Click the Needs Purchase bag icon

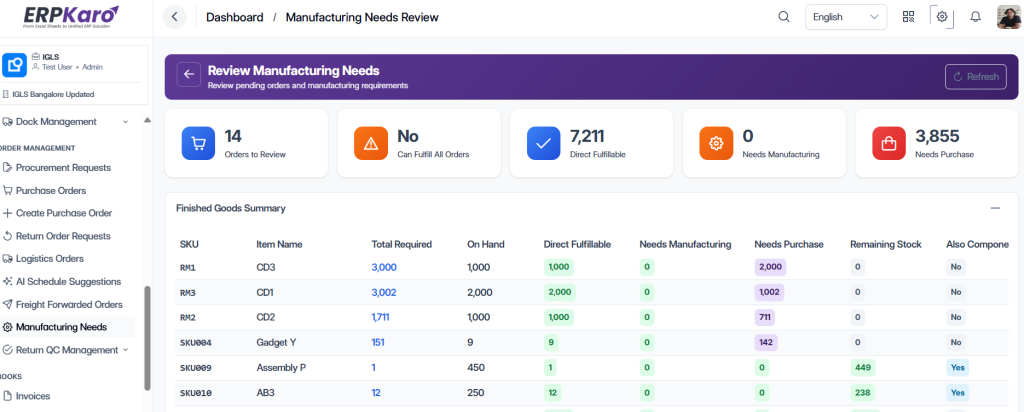coord(889,143)
